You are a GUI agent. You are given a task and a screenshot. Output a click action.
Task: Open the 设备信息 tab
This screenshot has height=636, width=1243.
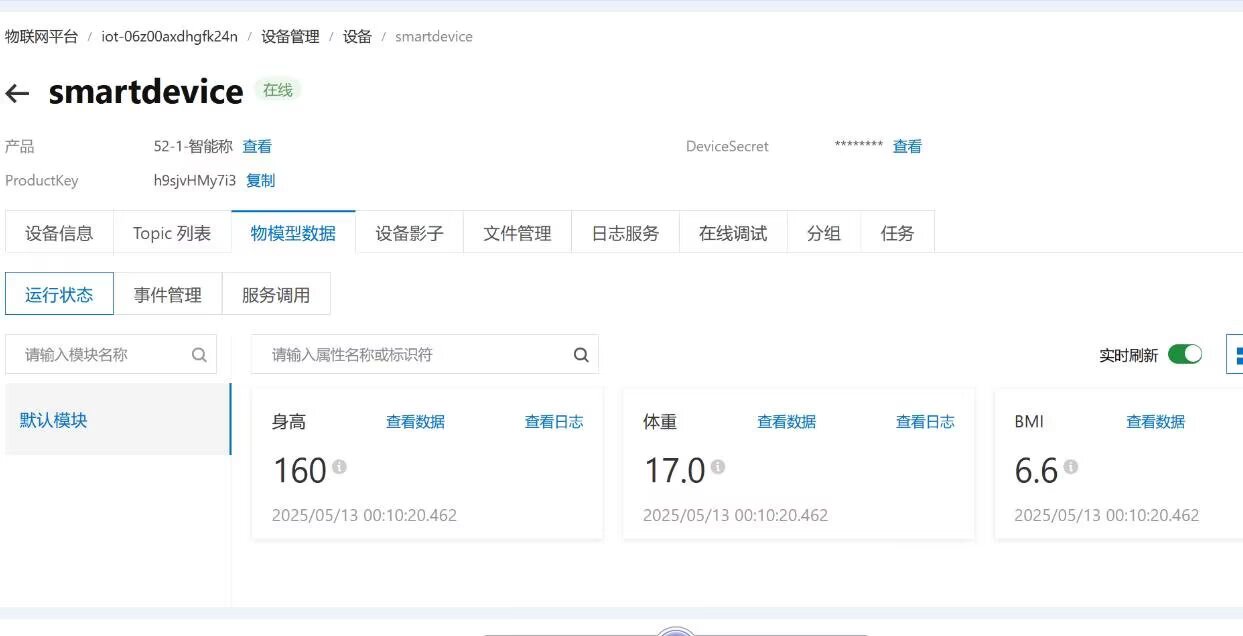pyautogui.click(x=59, y=233)
